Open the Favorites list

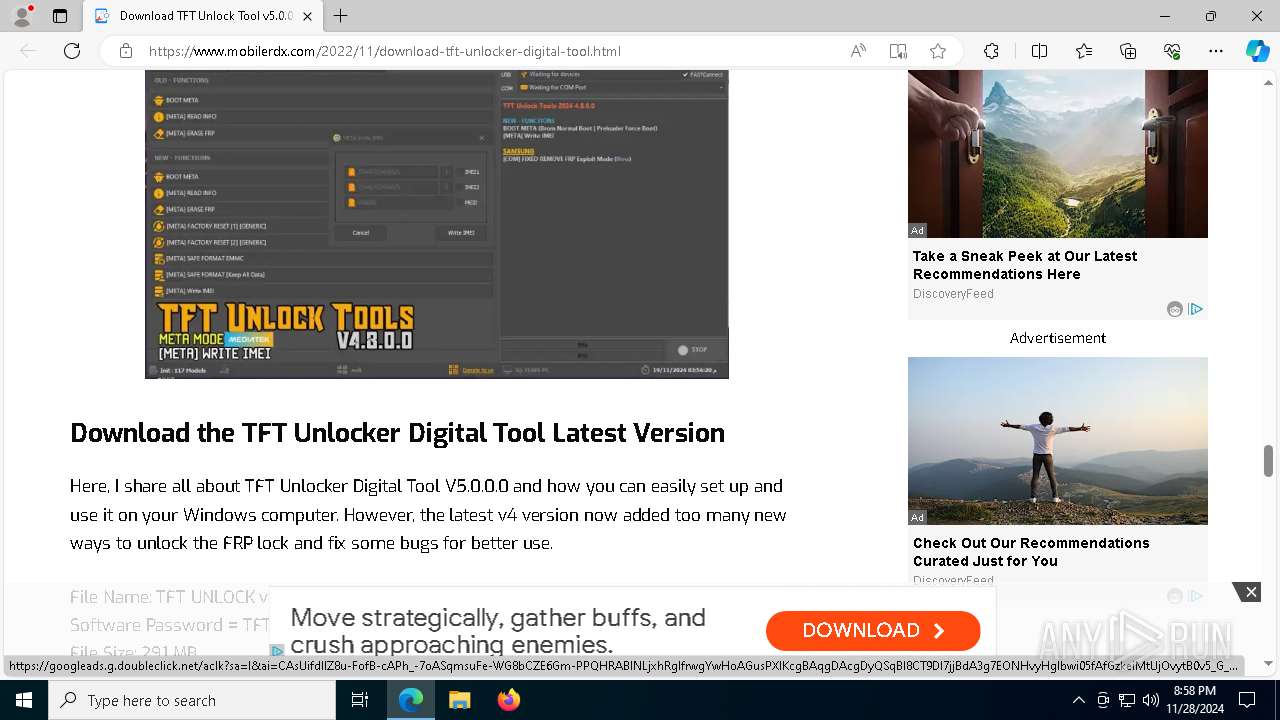tap(1084, 51)
